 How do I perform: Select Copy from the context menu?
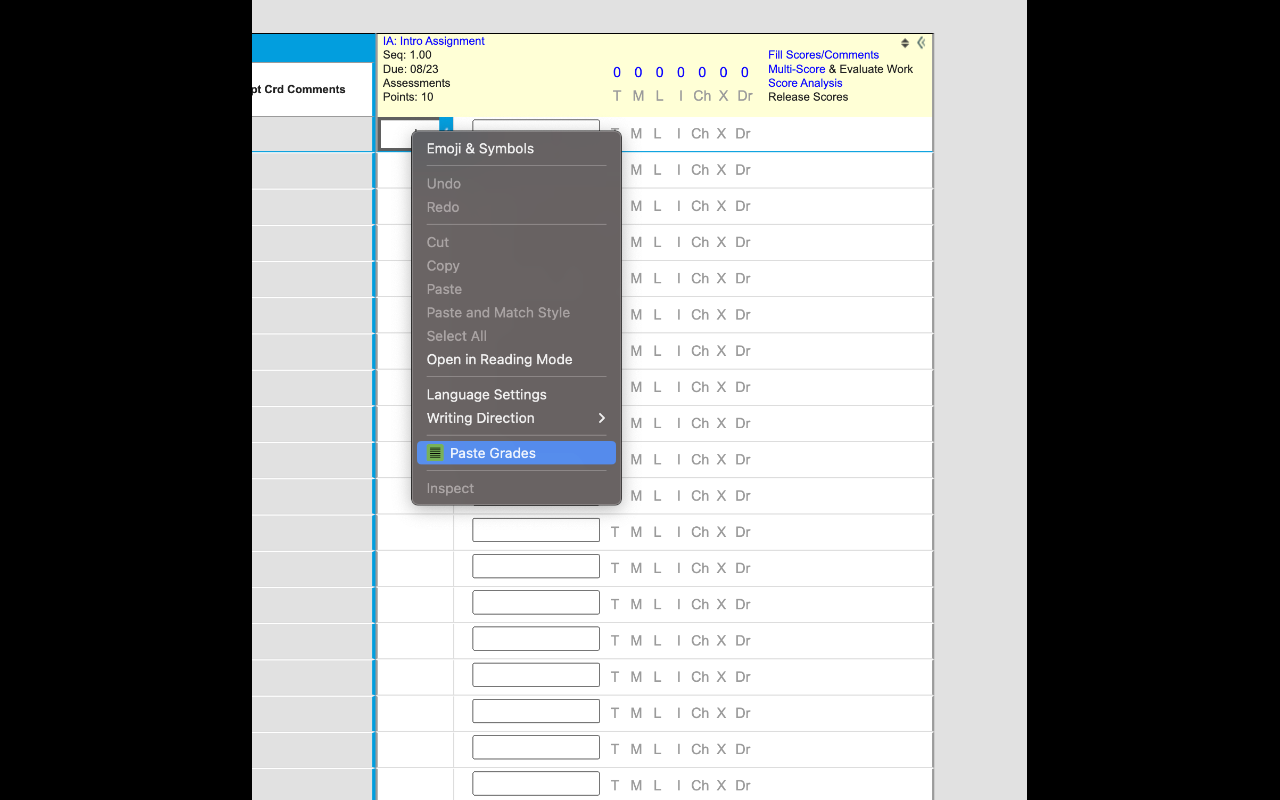(516, 266)
